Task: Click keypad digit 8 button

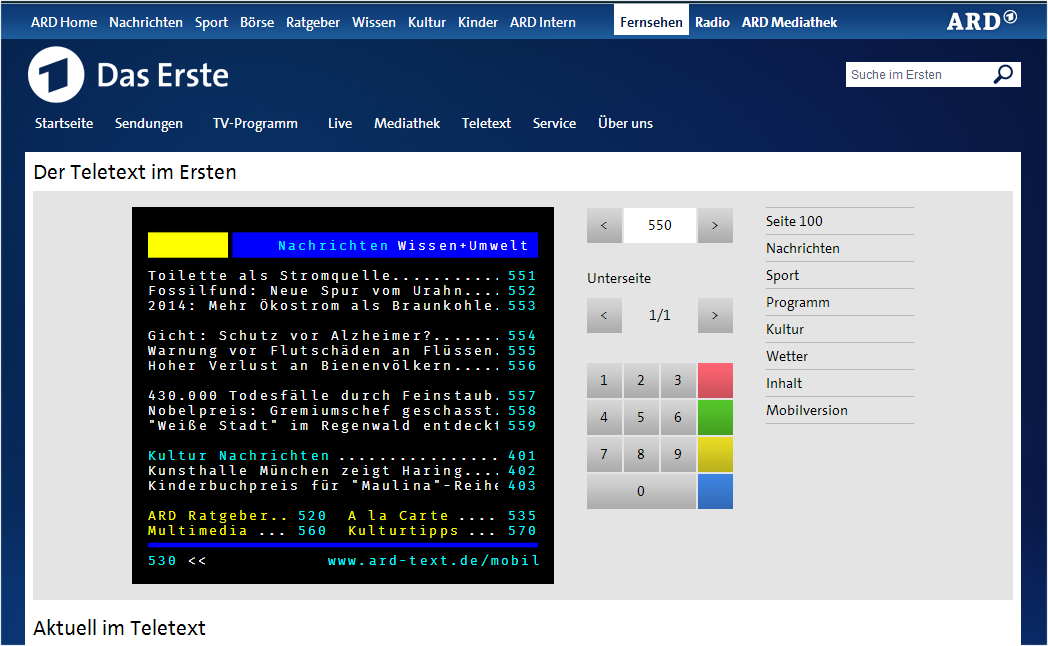Action: pos(641,454)
